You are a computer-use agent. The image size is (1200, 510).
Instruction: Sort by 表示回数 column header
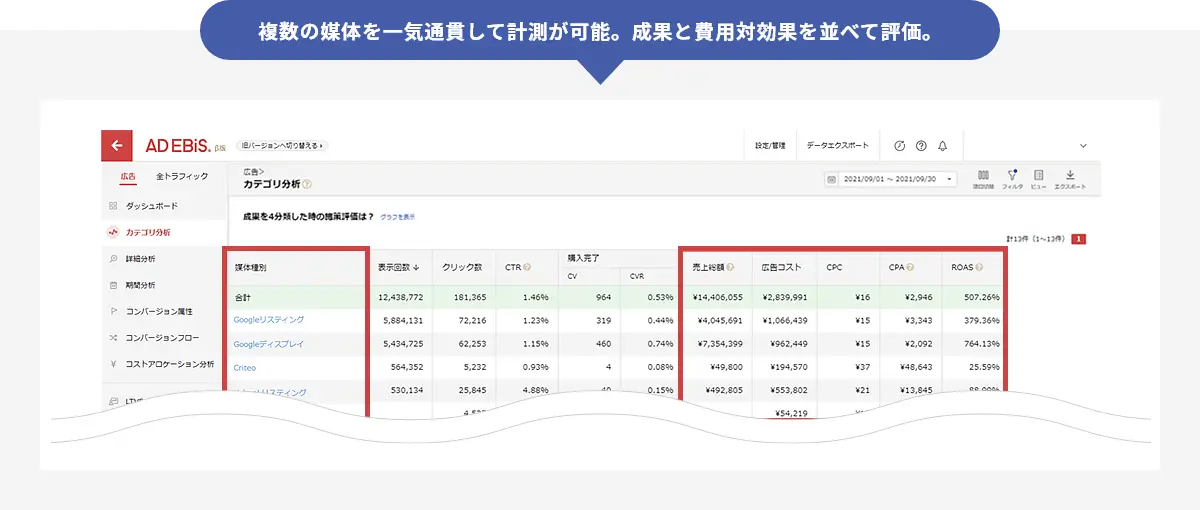(398, 268)
